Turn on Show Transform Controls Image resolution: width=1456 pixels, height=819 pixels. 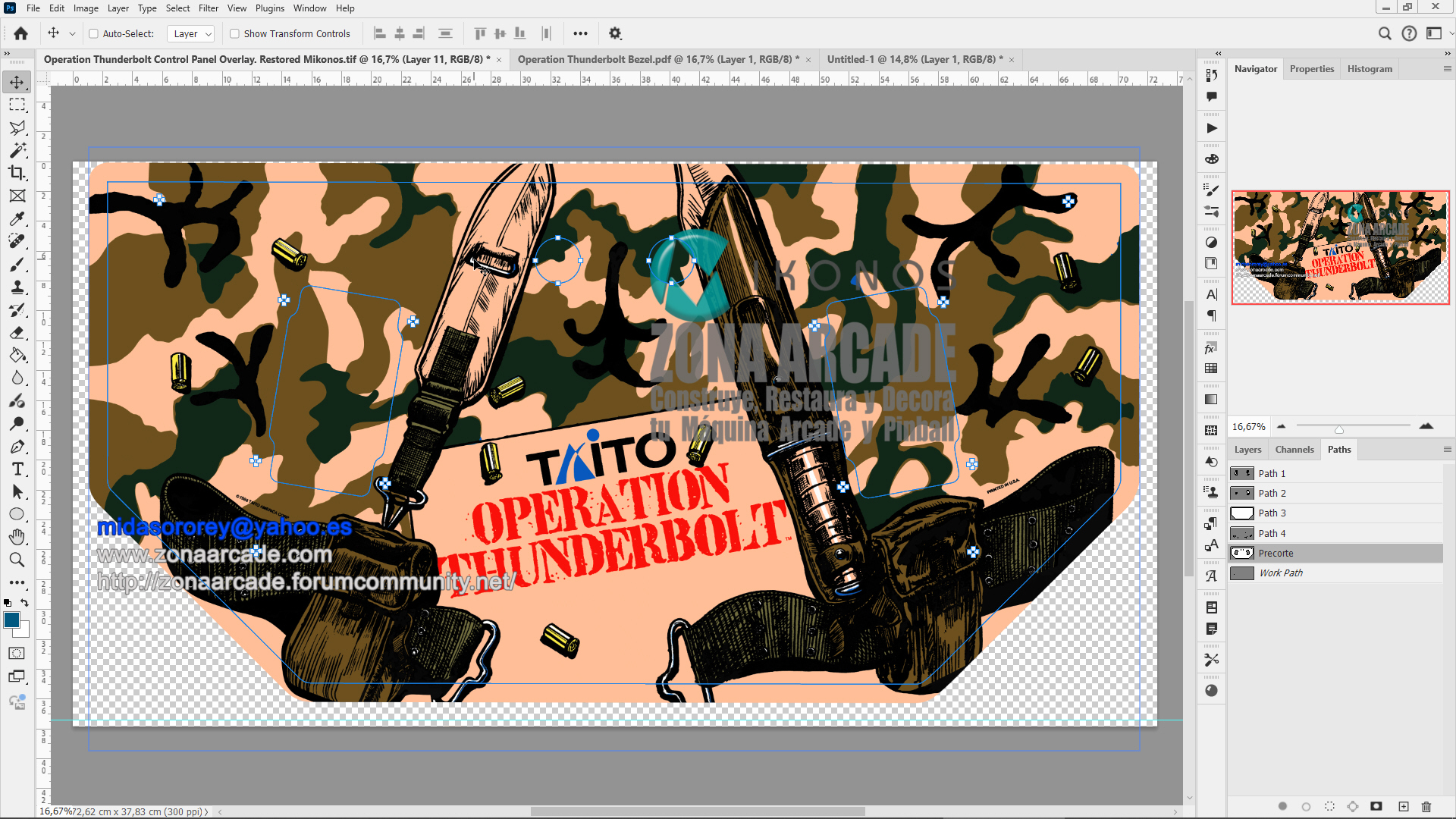[235, 33]
